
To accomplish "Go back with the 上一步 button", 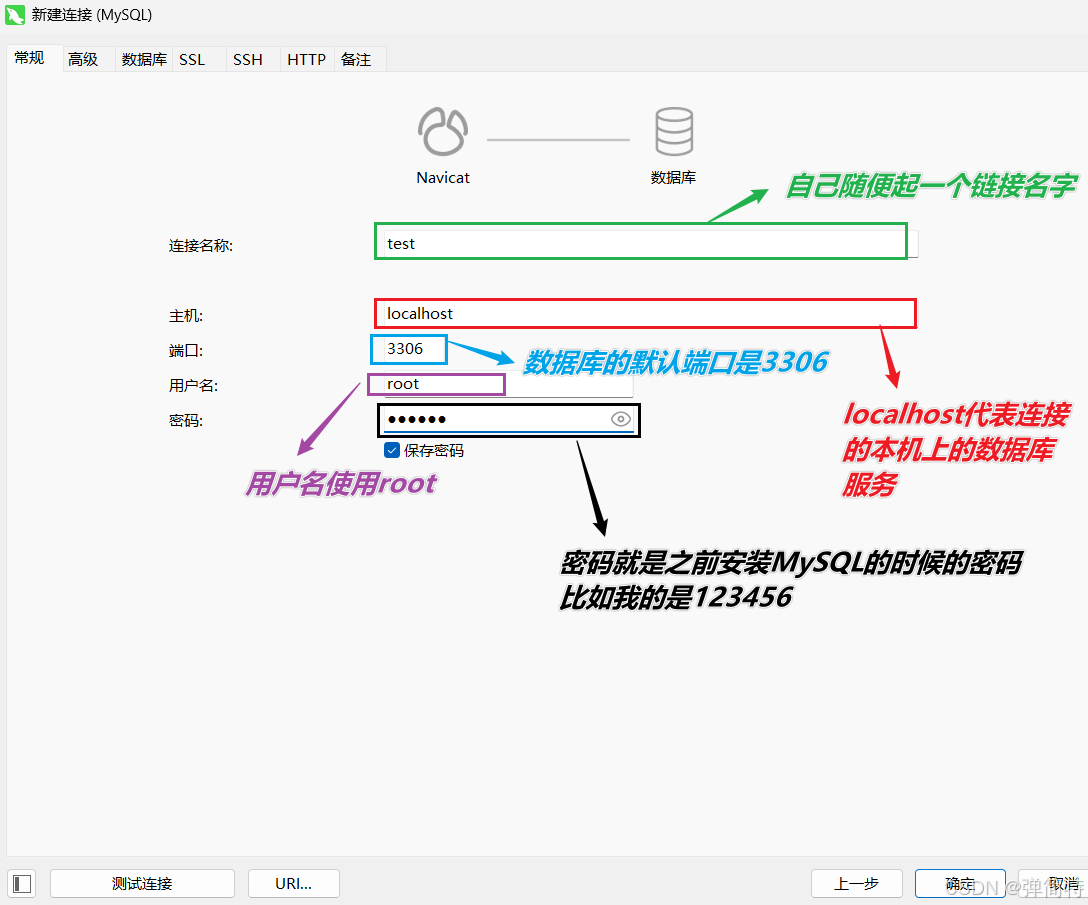I will (x=856, y=883).
